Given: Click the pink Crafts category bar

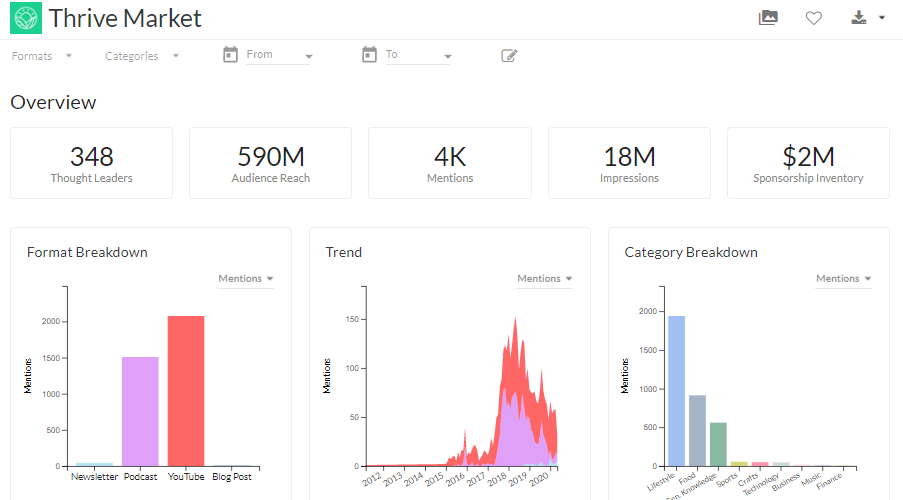Looking at the screenshot, I should [x=760, y=464].
